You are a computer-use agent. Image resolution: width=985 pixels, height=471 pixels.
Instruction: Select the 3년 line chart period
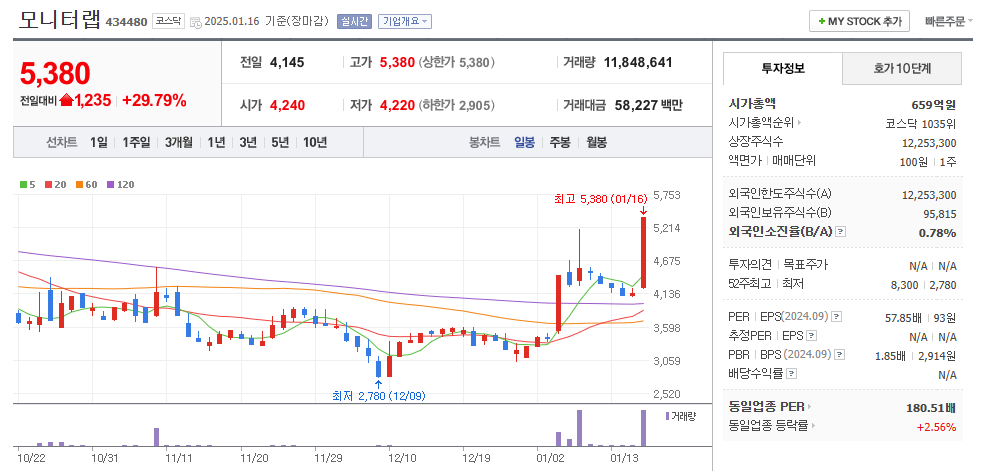coord(248,143)
